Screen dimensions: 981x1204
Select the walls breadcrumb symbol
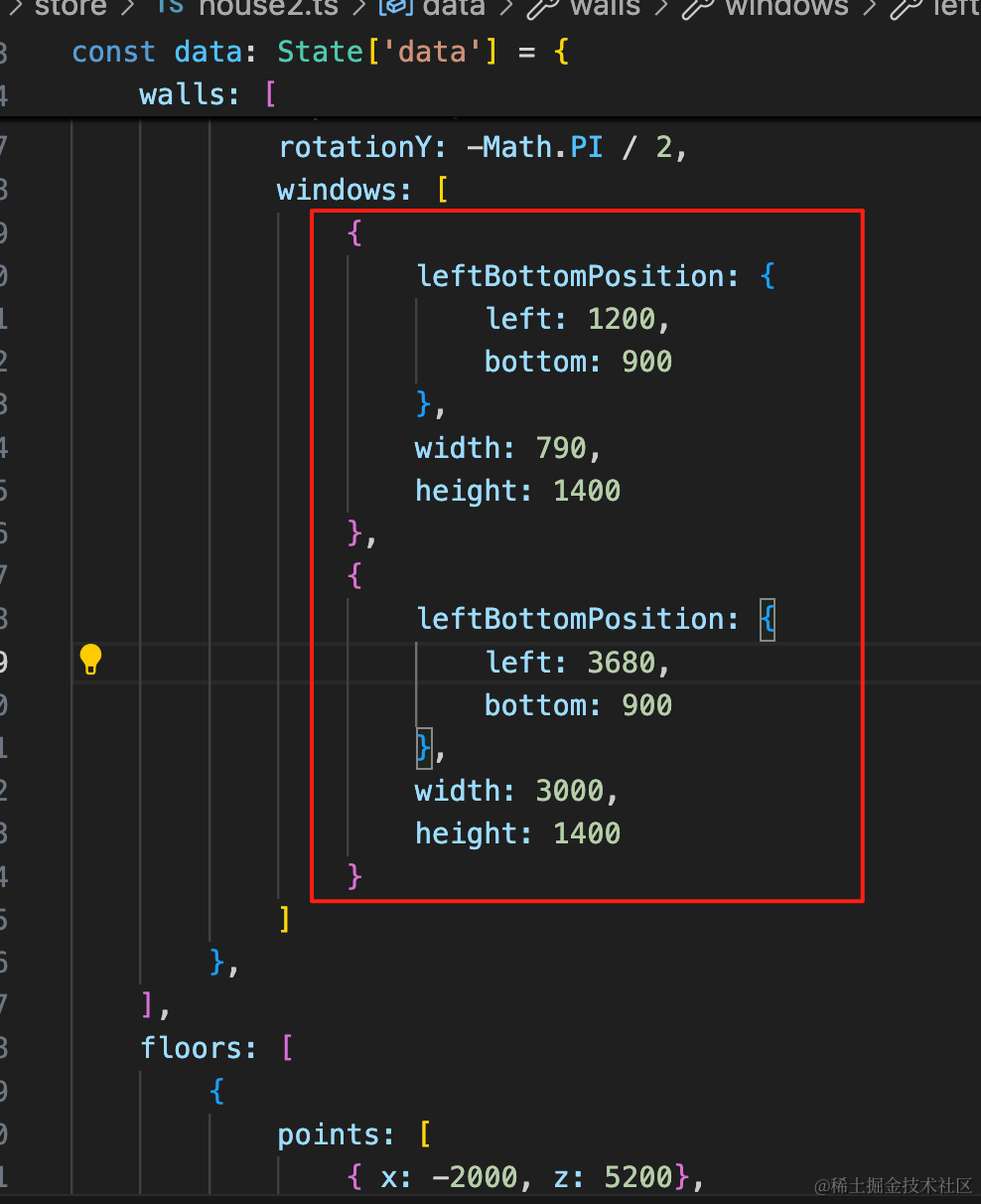coord(586,8)
